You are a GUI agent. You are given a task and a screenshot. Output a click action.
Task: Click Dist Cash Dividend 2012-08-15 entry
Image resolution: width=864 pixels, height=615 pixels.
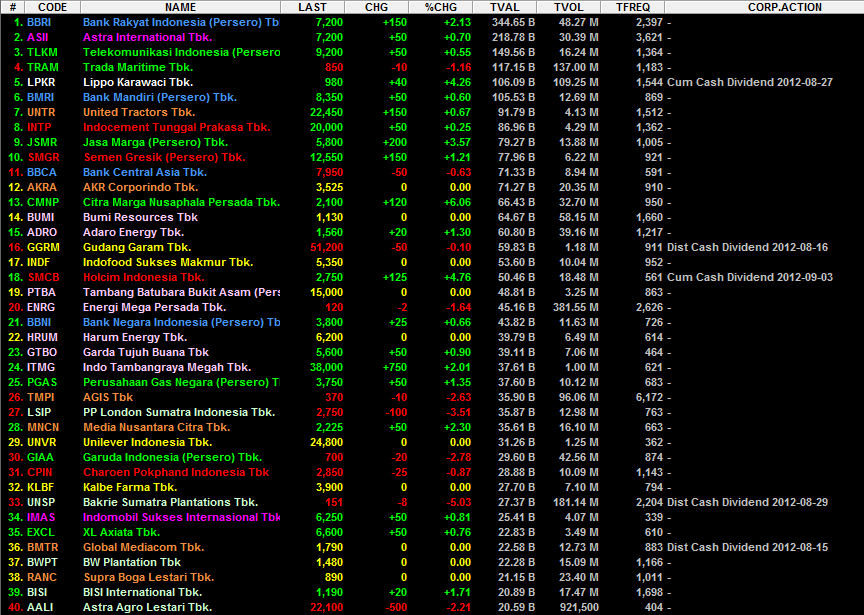(x=748, y=547)
